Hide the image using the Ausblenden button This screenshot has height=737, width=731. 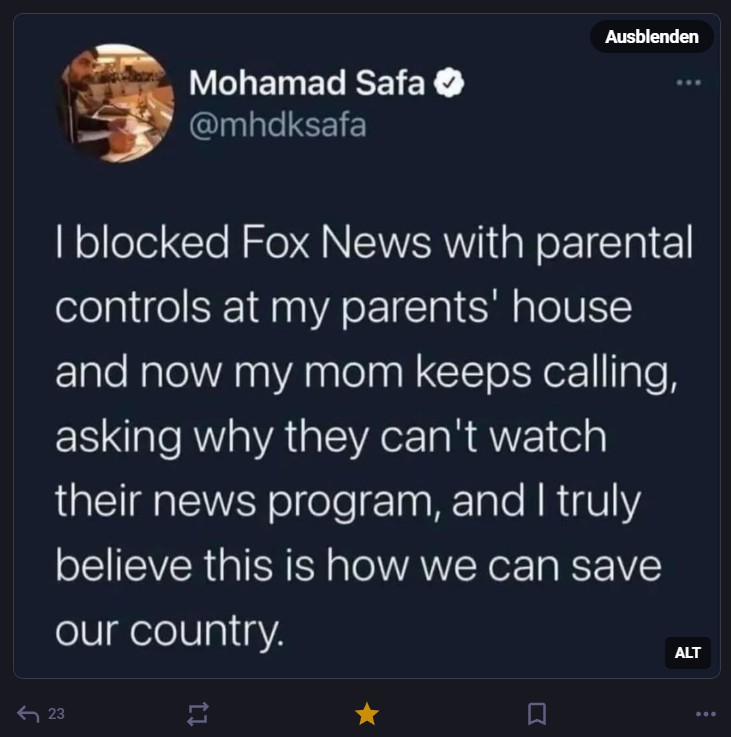[x=652, y=37]
